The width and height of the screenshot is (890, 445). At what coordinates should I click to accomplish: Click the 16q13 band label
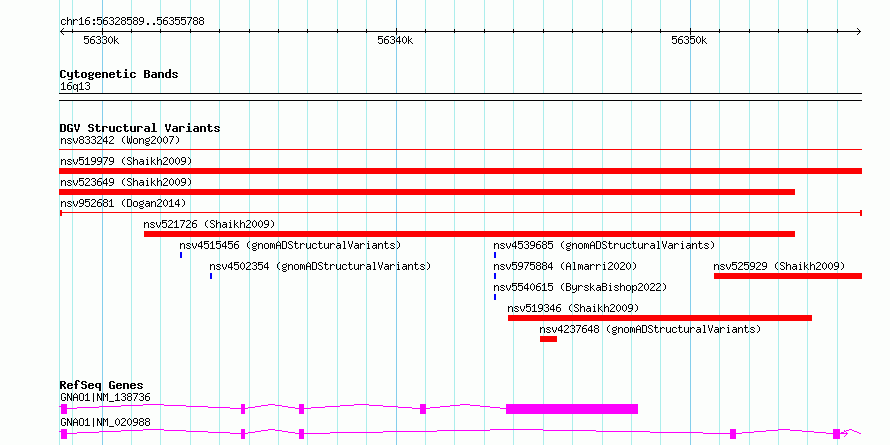coord(75,87)
